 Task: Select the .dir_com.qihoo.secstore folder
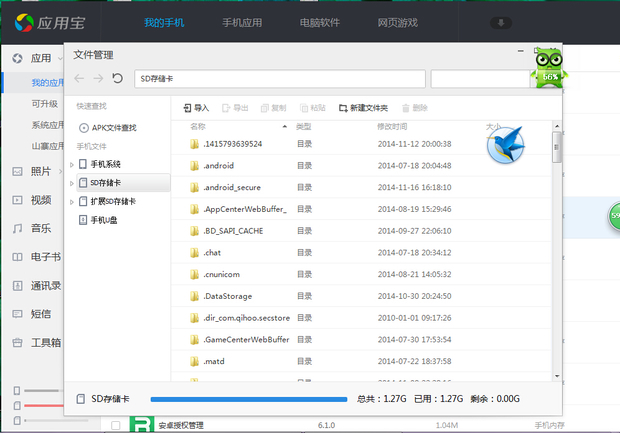point(361,318)
